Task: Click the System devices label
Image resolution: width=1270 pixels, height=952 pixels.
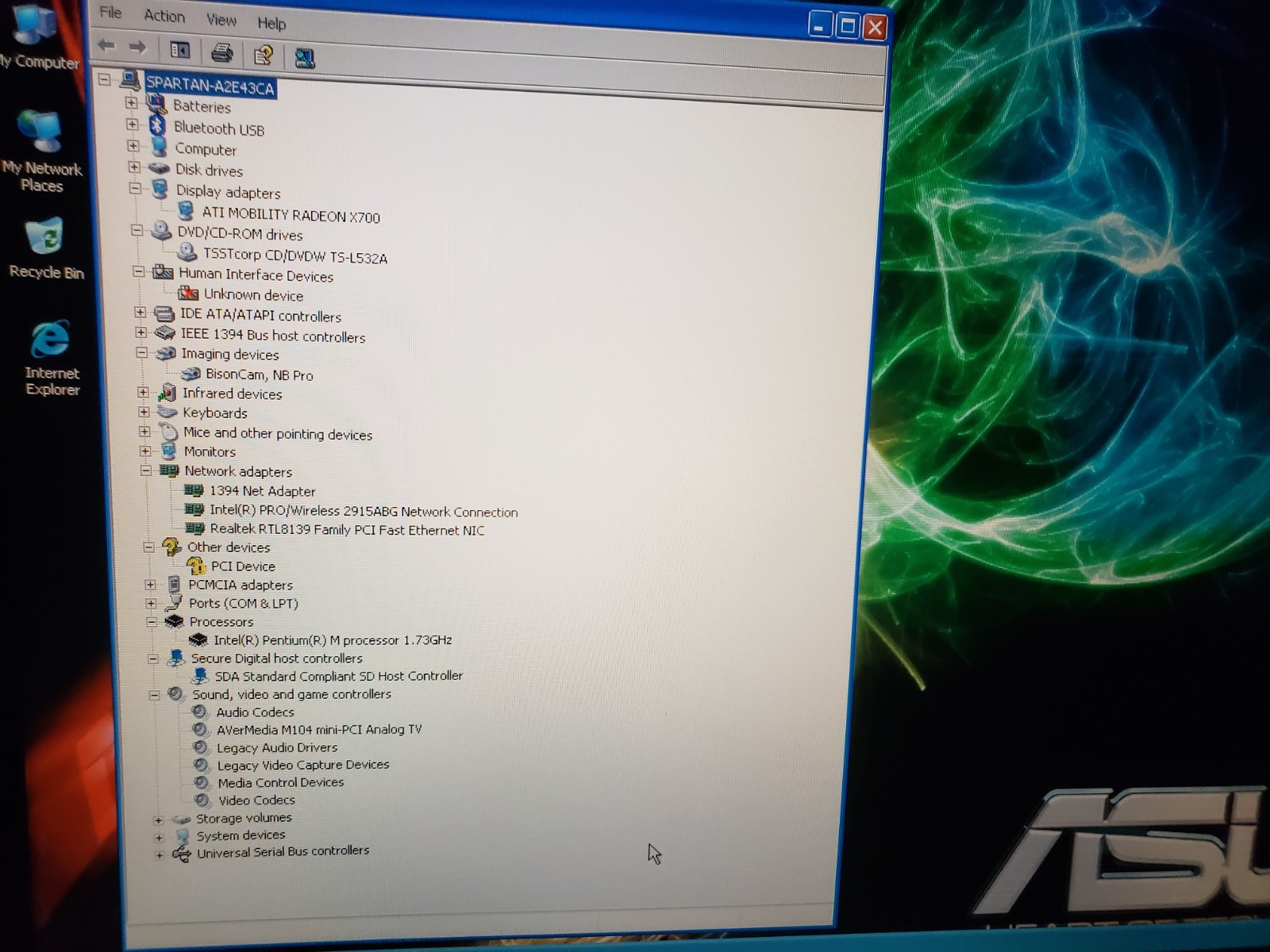Action: tap(241, 835)
